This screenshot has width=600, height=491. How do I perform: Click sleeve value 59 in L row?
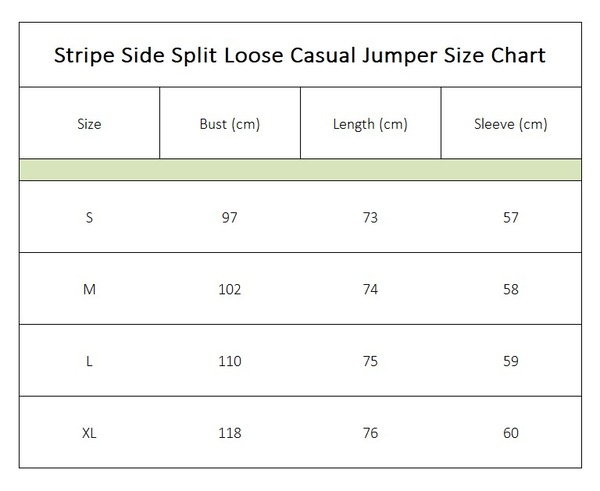coord(511,361)
